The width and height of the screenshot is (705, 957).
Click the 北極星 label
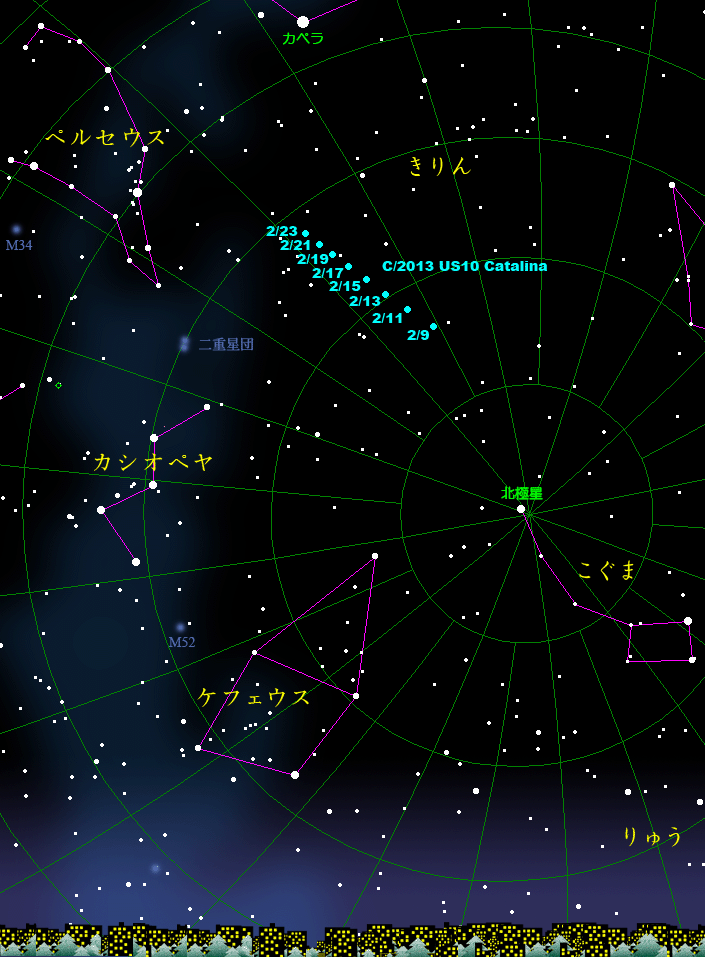click(x=521, y=493)
